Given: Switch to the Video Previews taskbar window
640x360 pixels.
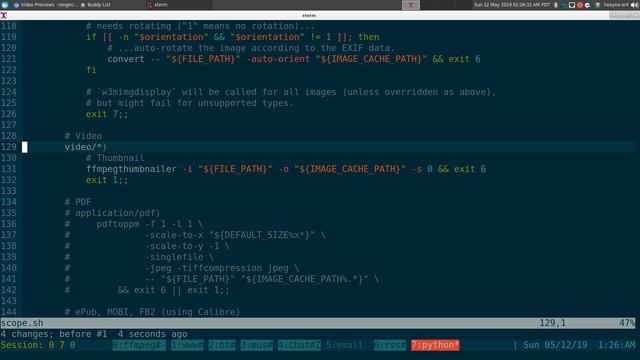Looking at the screenshot, I should (45, 5).
